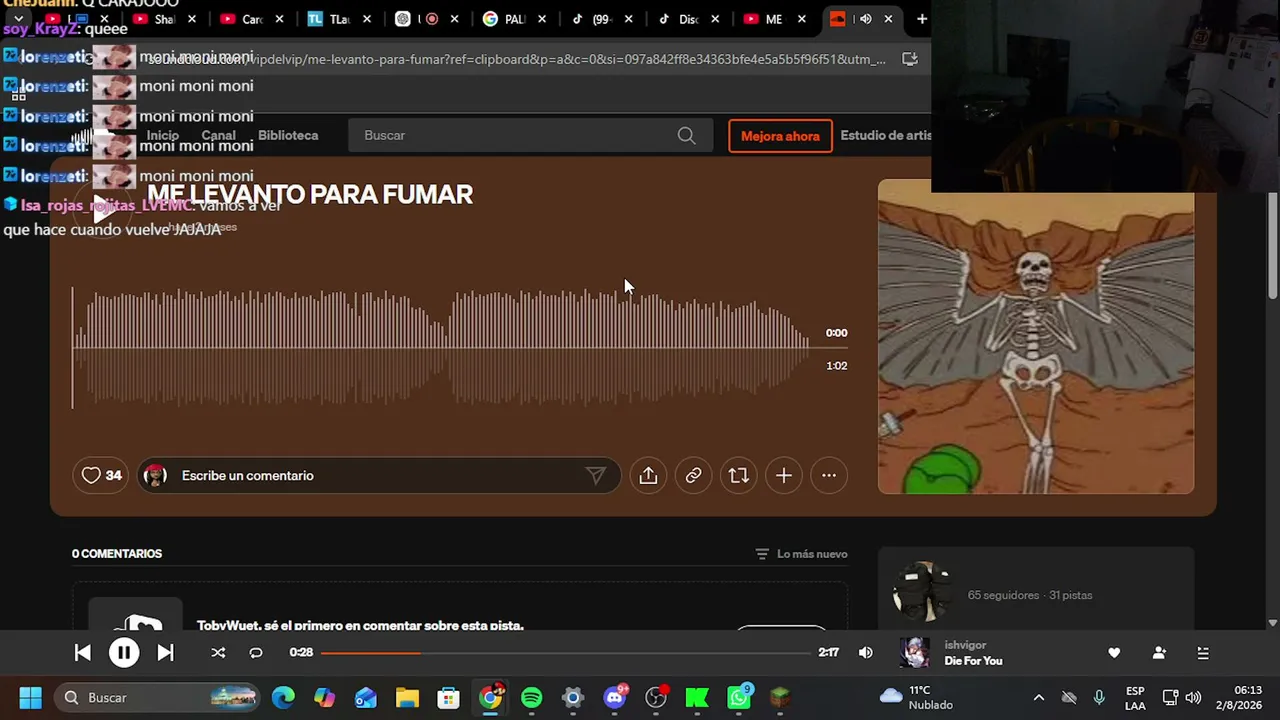Open File Explorer from the taskbar
This screenshot has width=1280, height=720.
click(407, 698)
